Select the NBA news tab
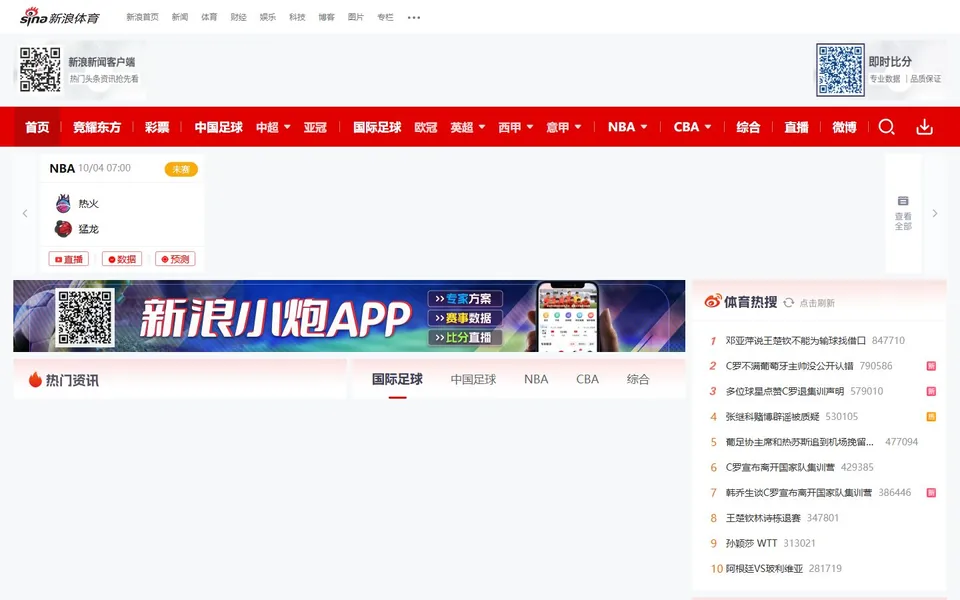 [x=536, y=379]
